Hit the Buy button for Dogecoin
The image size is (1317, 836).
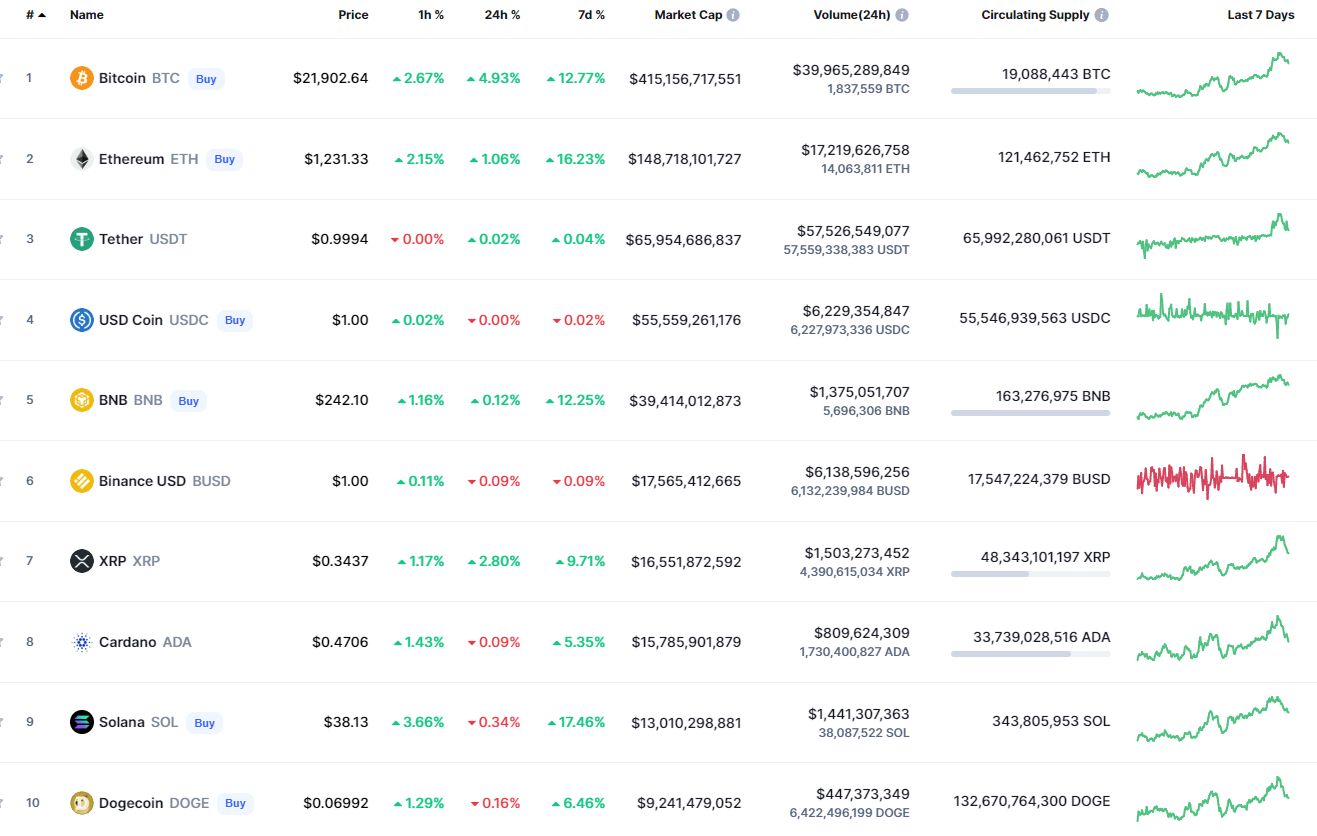click(x=235, y=803)
